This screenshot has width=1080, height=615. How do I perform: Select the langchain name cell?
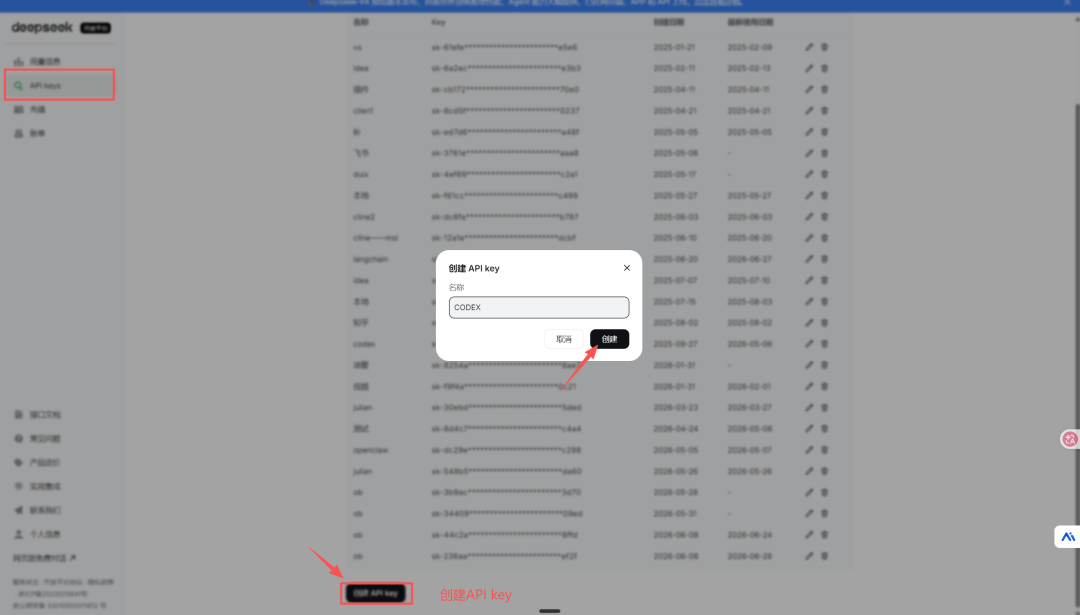371,259
